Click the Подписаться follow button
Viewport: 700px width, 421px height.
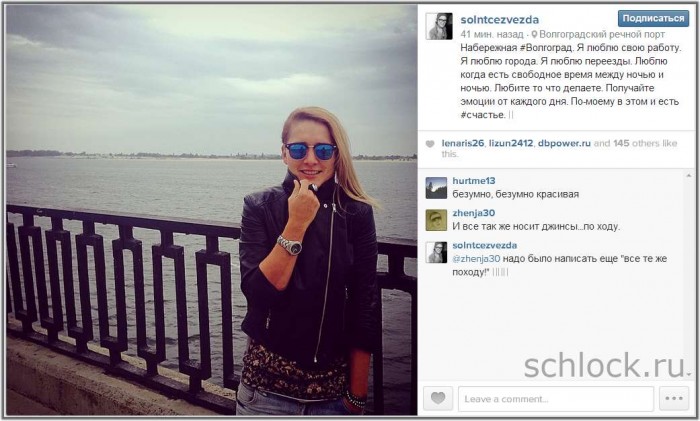click(653, 18)
